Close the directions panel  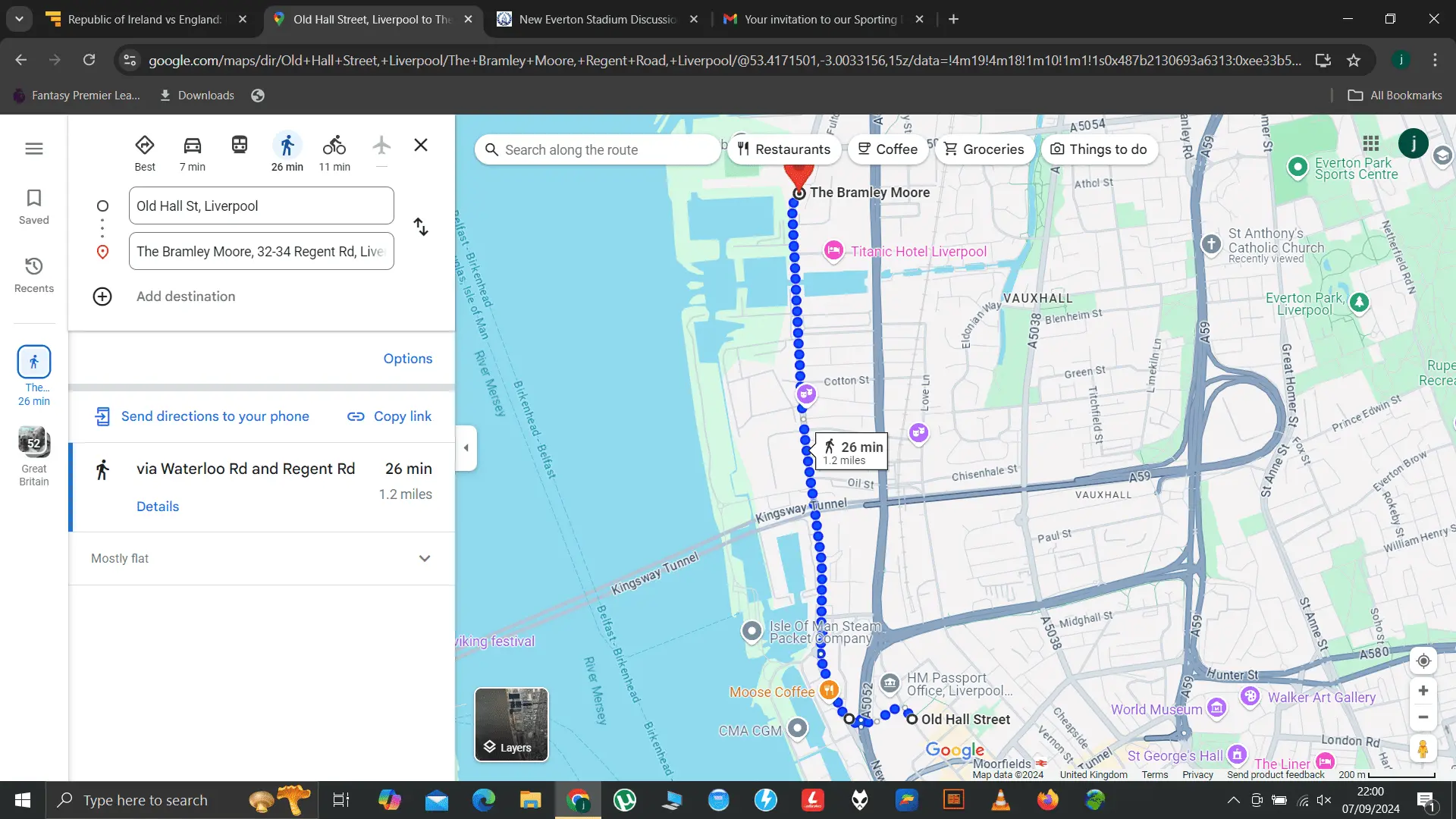(421, 145)
